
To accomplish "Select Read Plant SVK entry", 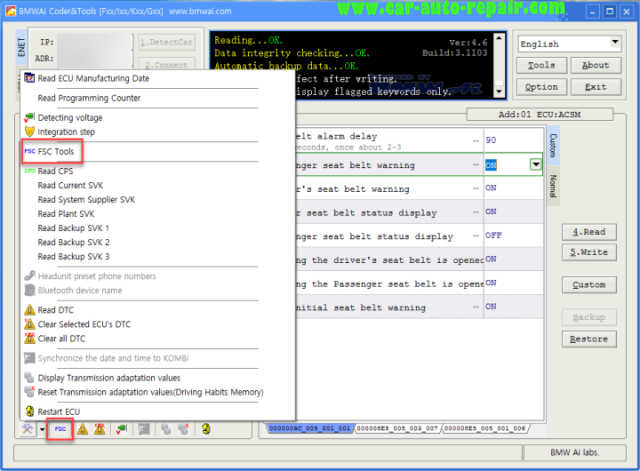I will tap(66, 214).
